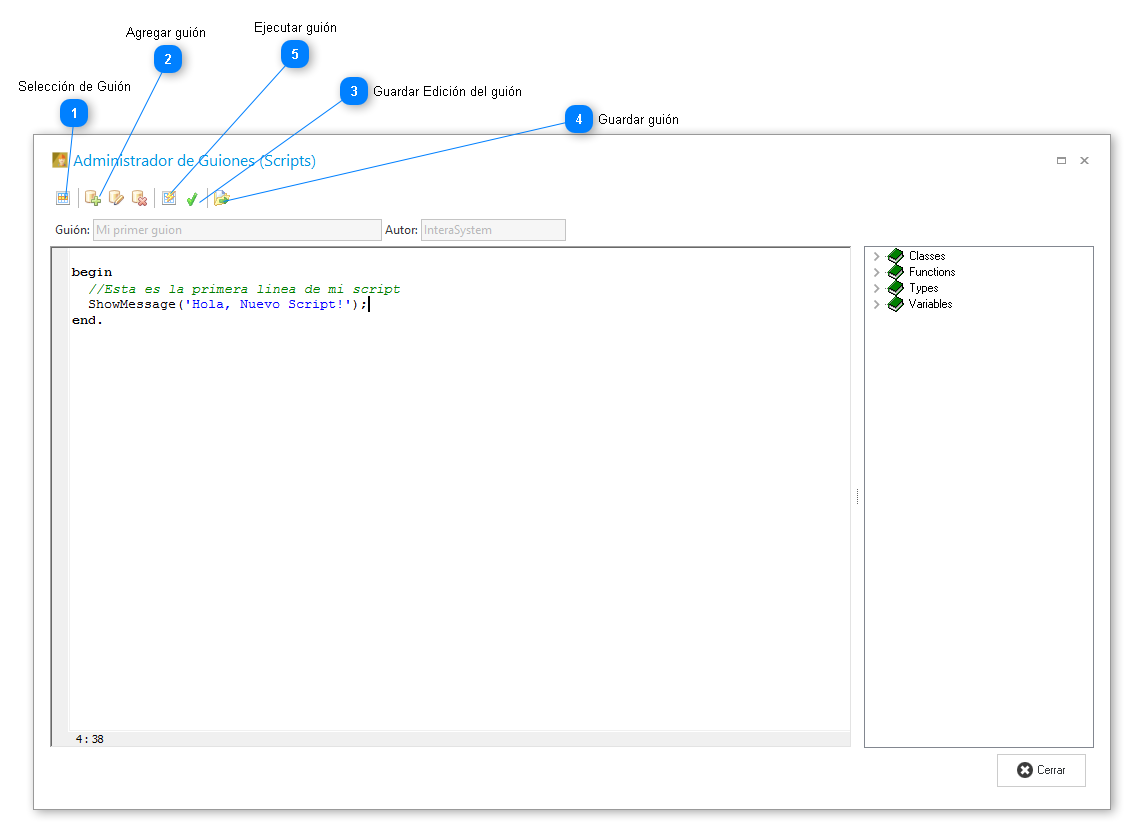Select the Functions item in the tree
1128x826 pixels.
pos(931,272)
